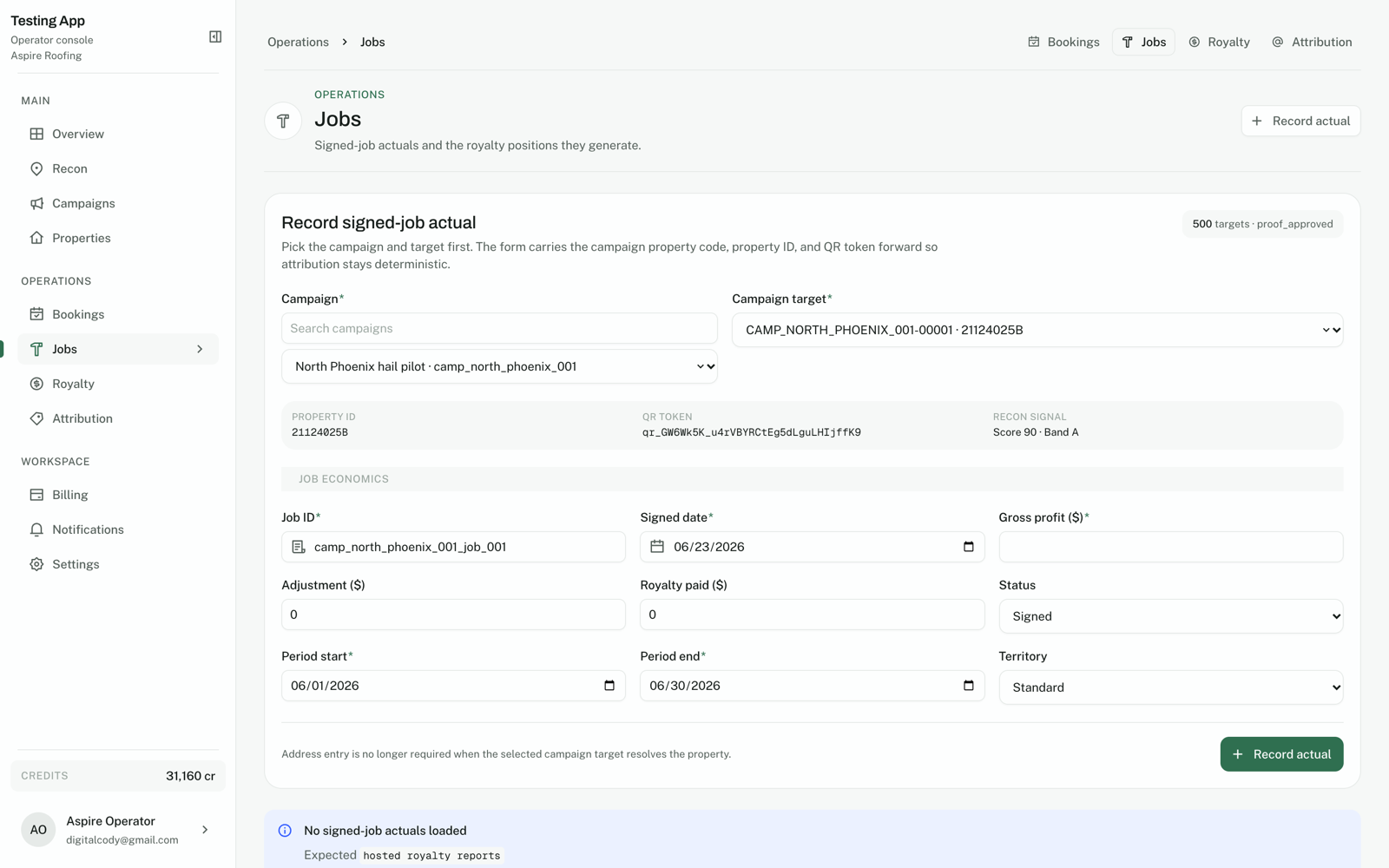1389x868 pixels.
Task: Open Attribution tag icon in sidebar
Action: coord(36,418)
